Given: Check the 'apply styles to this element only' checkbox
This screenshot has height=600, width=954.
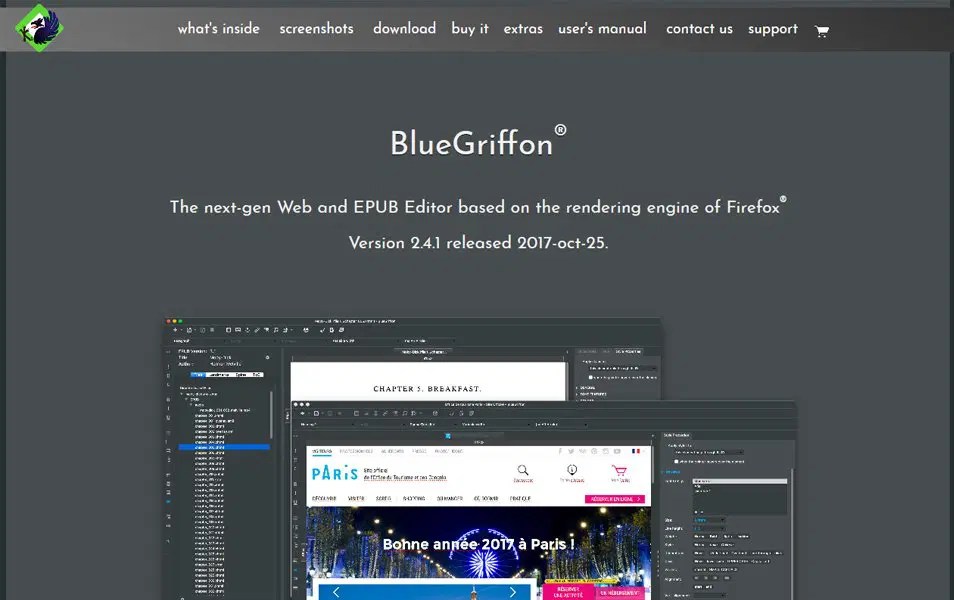Looking at the screenshot, I should pyautogui.click(x=675, y=461).
